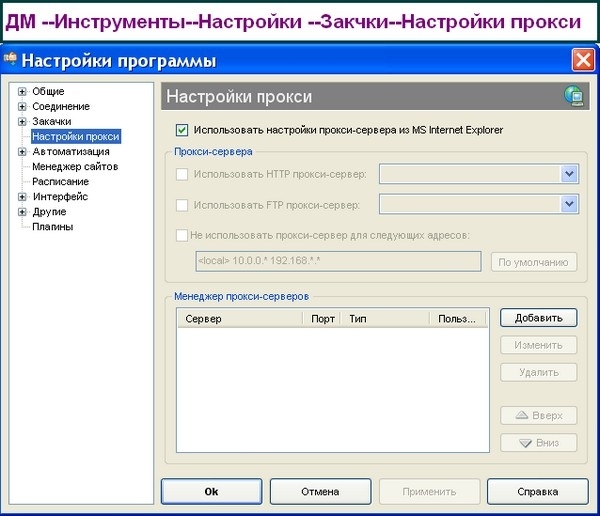The image size is (600, 516).
Task: Select Другие in the settings tree
Action: [x=49, y=212]
